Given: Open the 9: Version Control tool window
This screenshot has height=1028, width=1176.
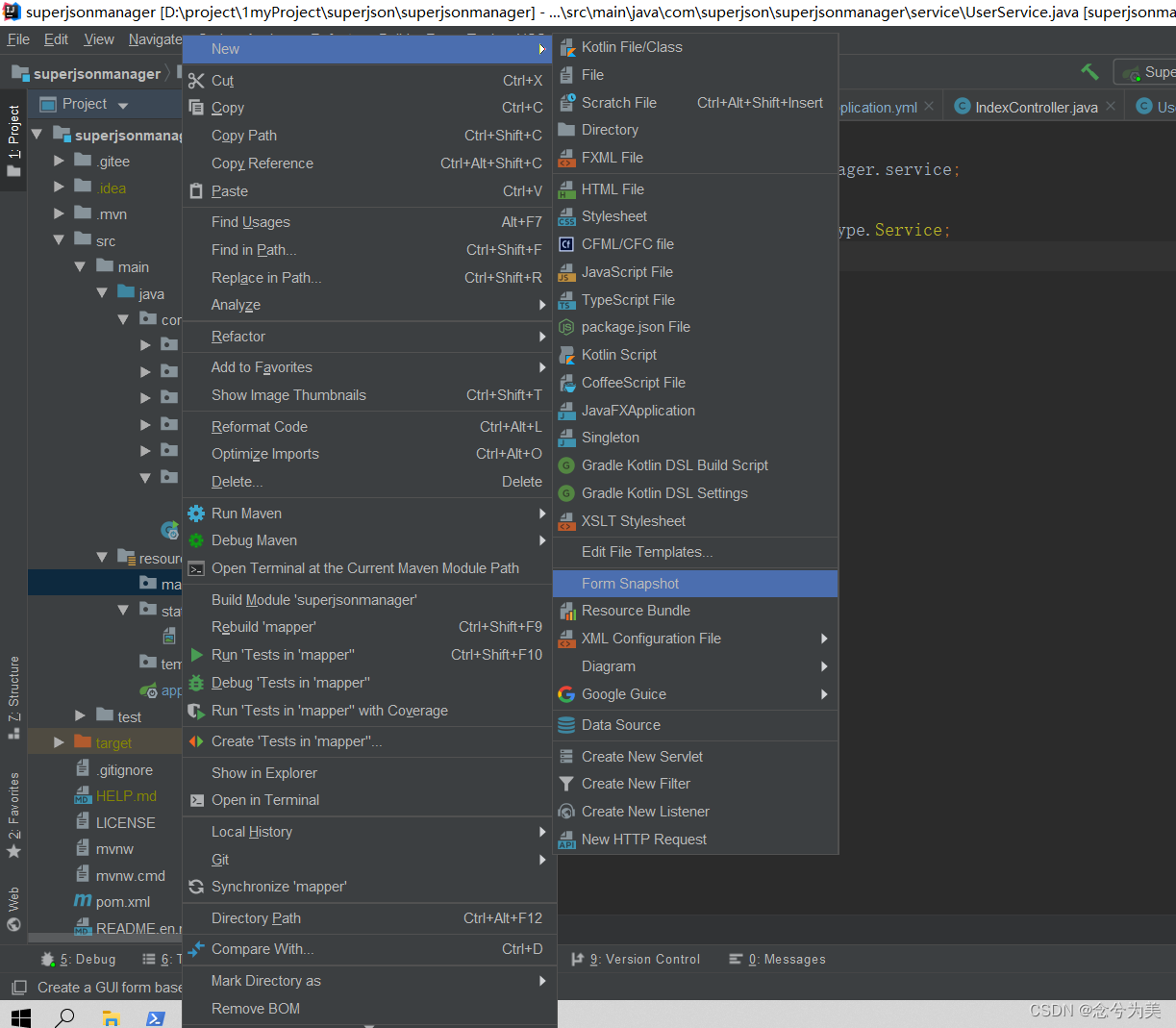Looking at the screenshot, I should tap(636, 959).
